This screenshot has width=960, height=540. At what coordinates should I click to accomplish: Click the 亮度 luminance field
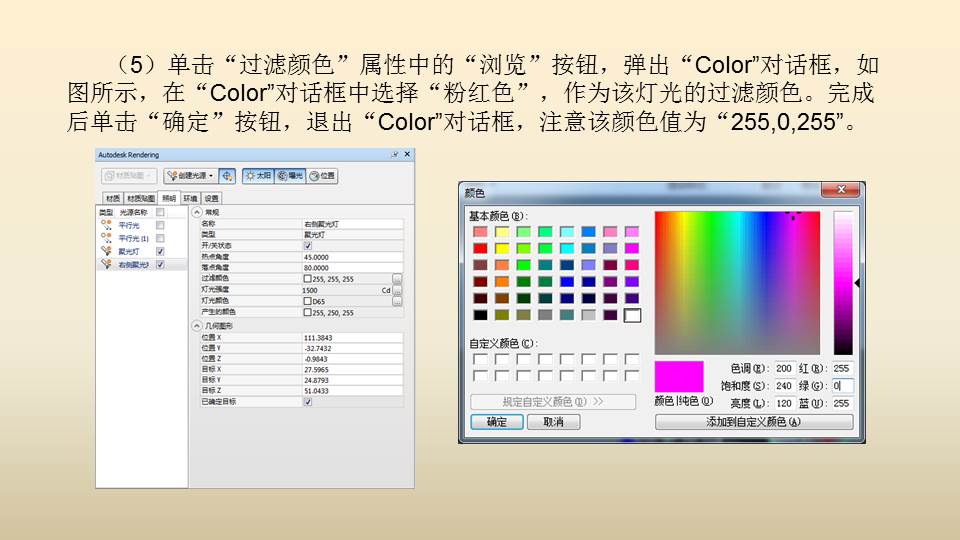click(x=784, y=403)
